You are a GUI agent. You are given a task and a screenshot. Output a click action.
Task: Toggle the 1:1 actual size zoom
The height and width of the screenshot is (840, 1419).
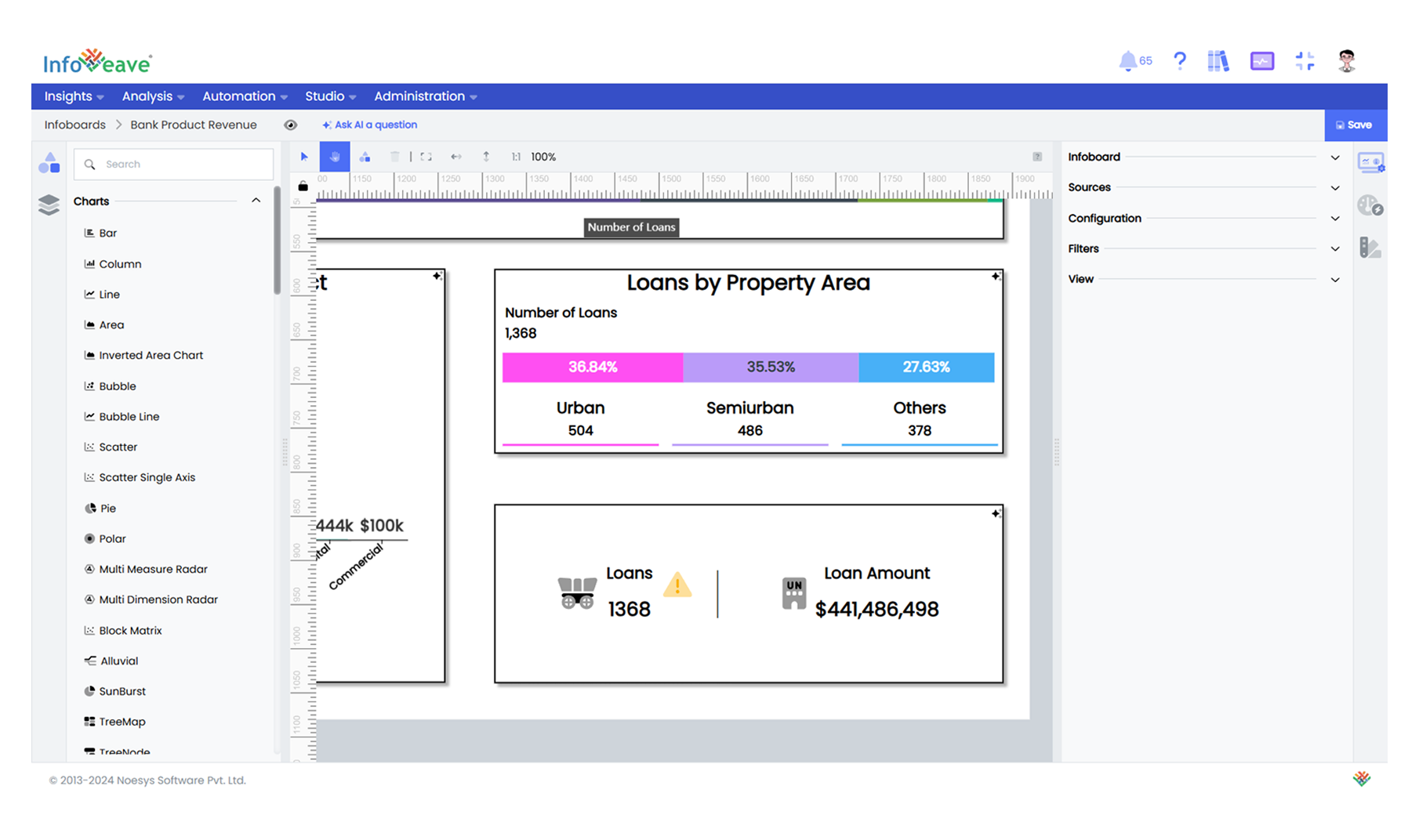[x=516, y=157]
